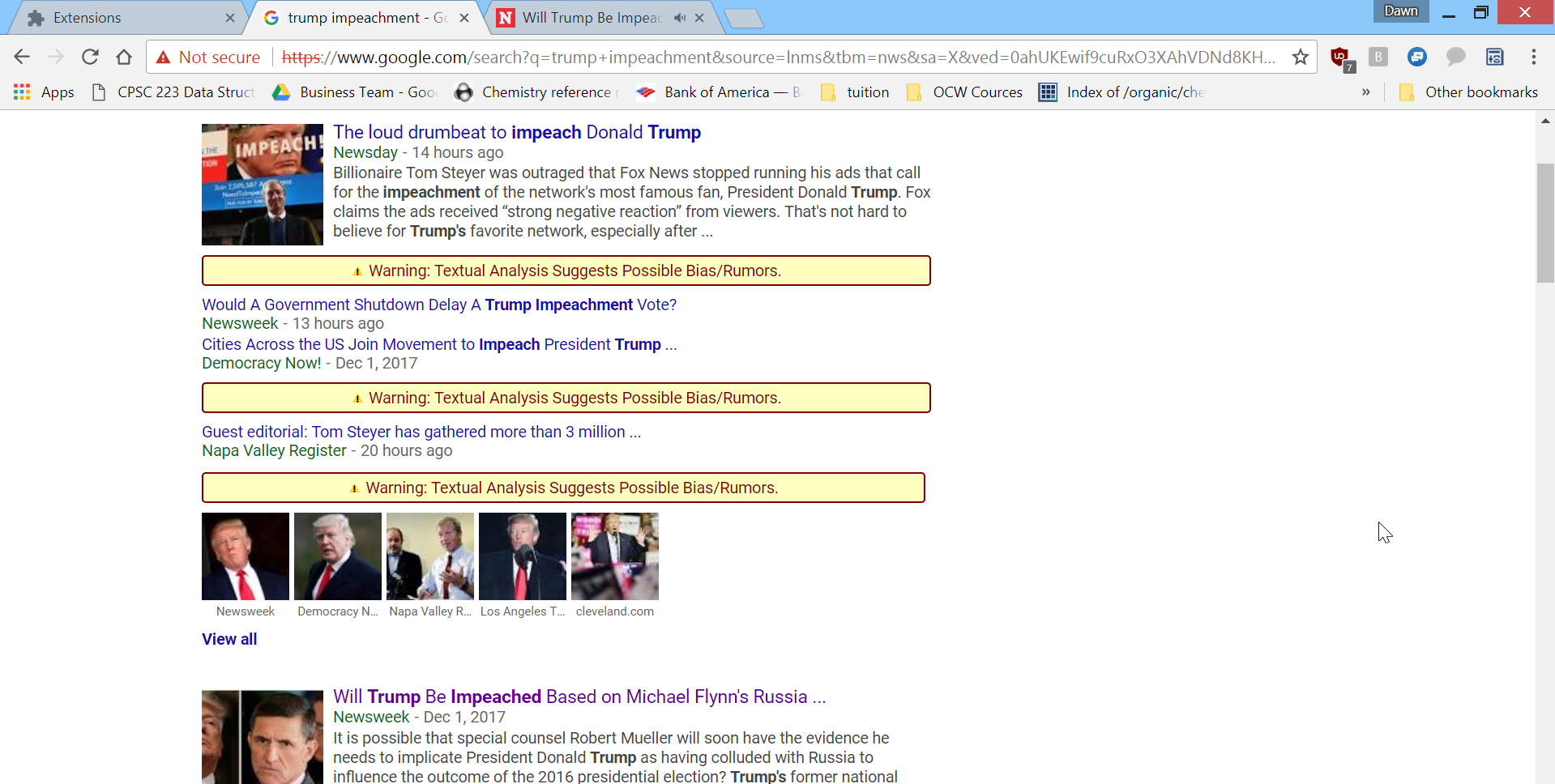Click the Newsweek carousel thumbnail

tap(246, 556)
